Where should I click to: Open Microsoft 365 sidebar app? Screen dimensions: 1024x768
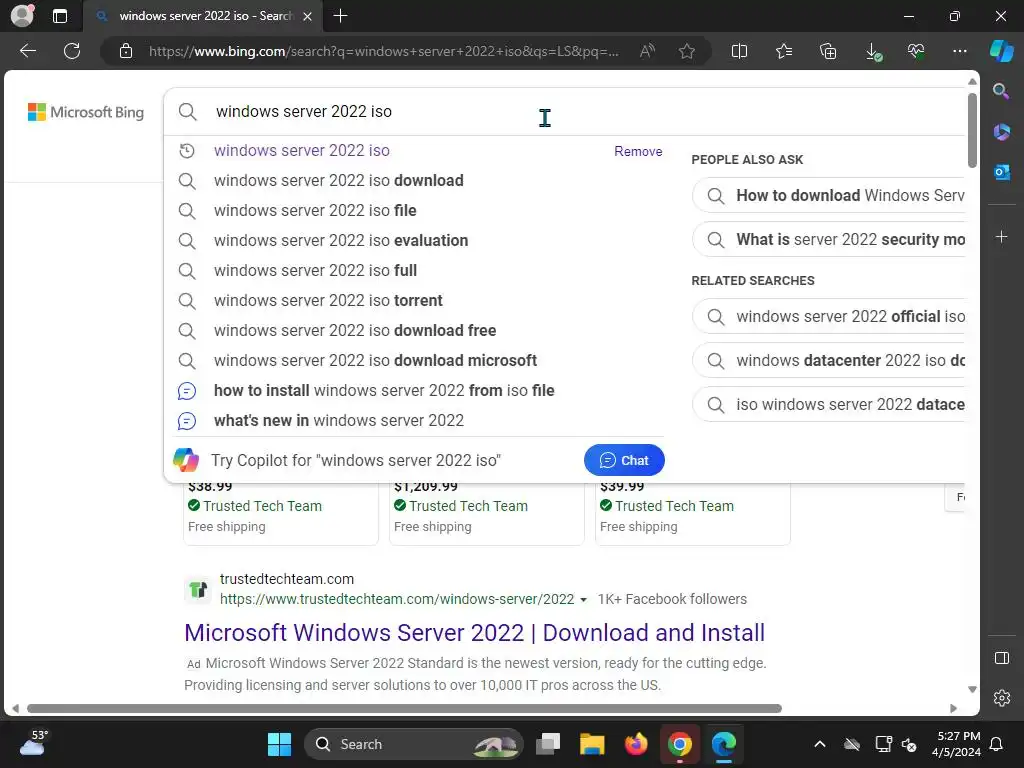(x=1002, y=131)
